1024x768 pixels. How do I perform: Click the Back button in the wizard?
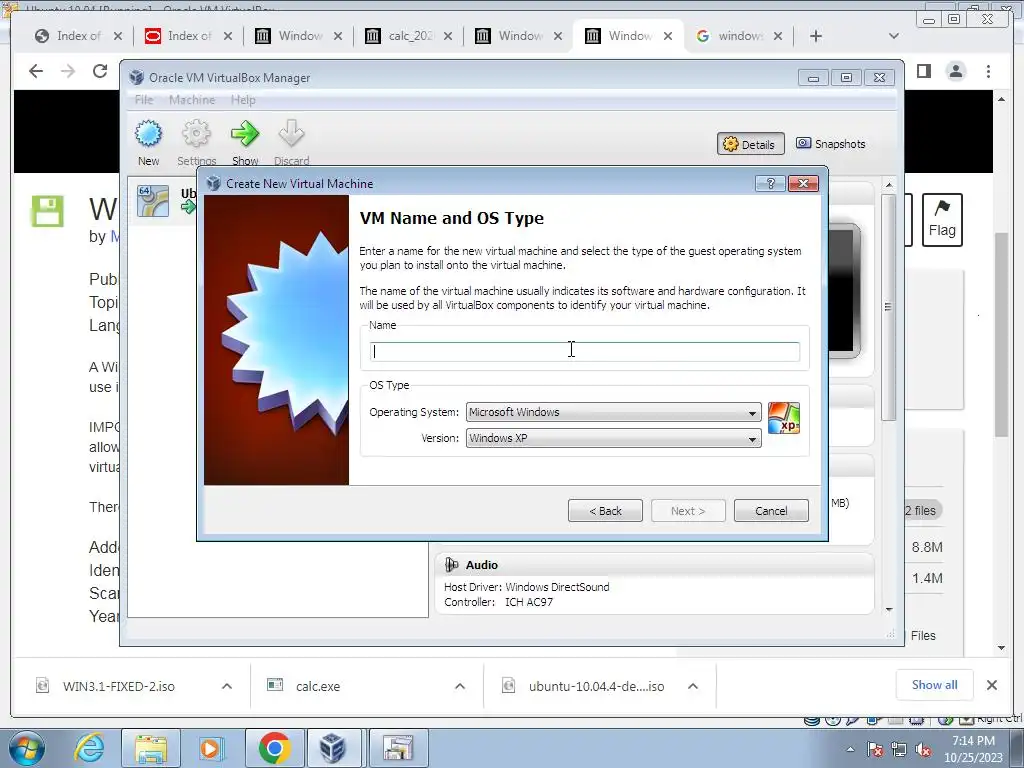click(x=605, y=511)
